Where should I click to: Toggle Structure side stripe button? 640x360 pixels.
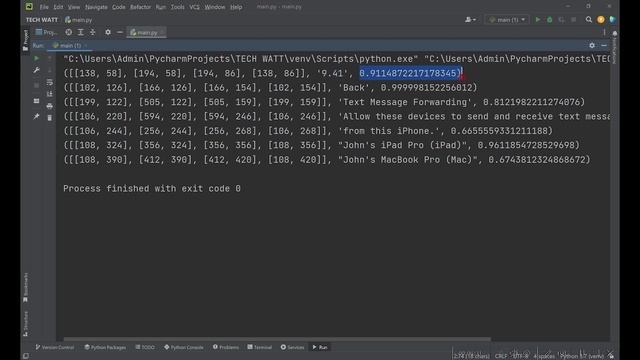[x=25, y=324]
